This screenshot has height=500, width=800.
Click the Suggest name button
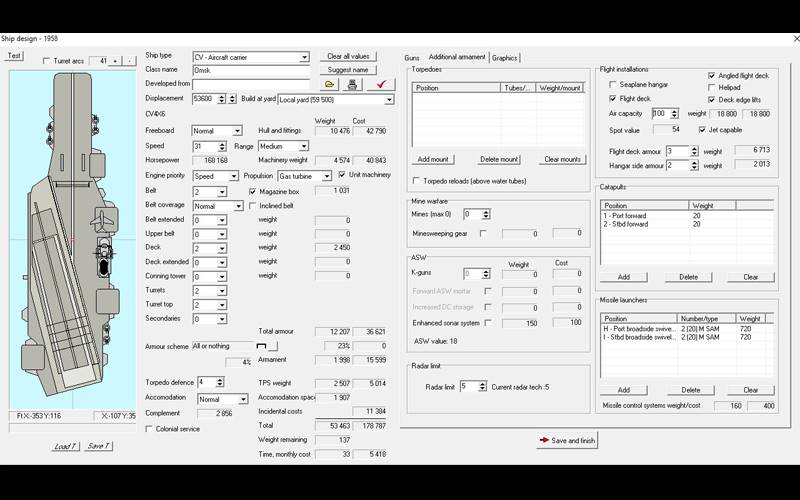pos(348,70)
